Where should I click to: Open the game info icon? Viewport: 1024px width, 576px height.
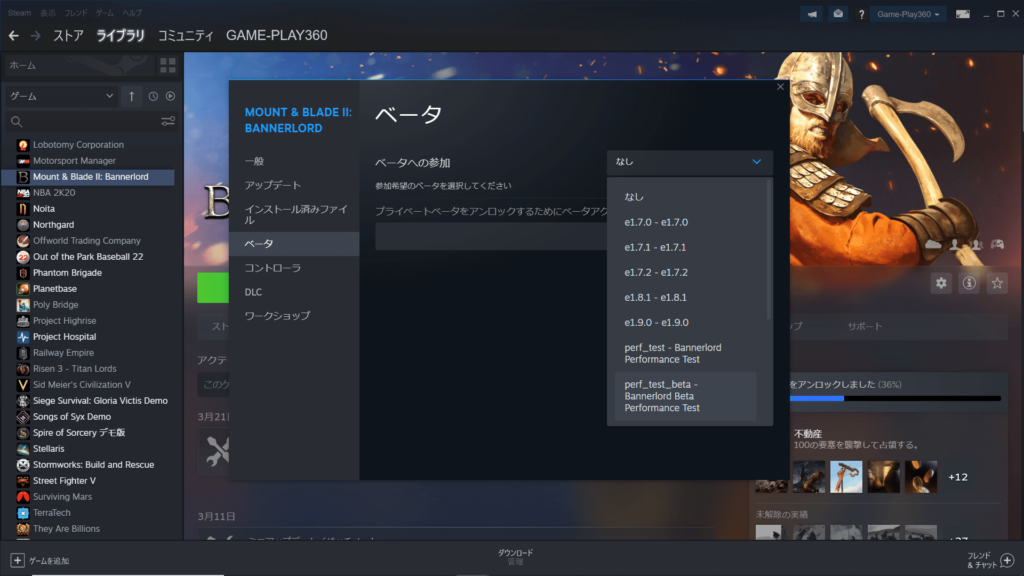pyautogui.click(x=969, y=283)
